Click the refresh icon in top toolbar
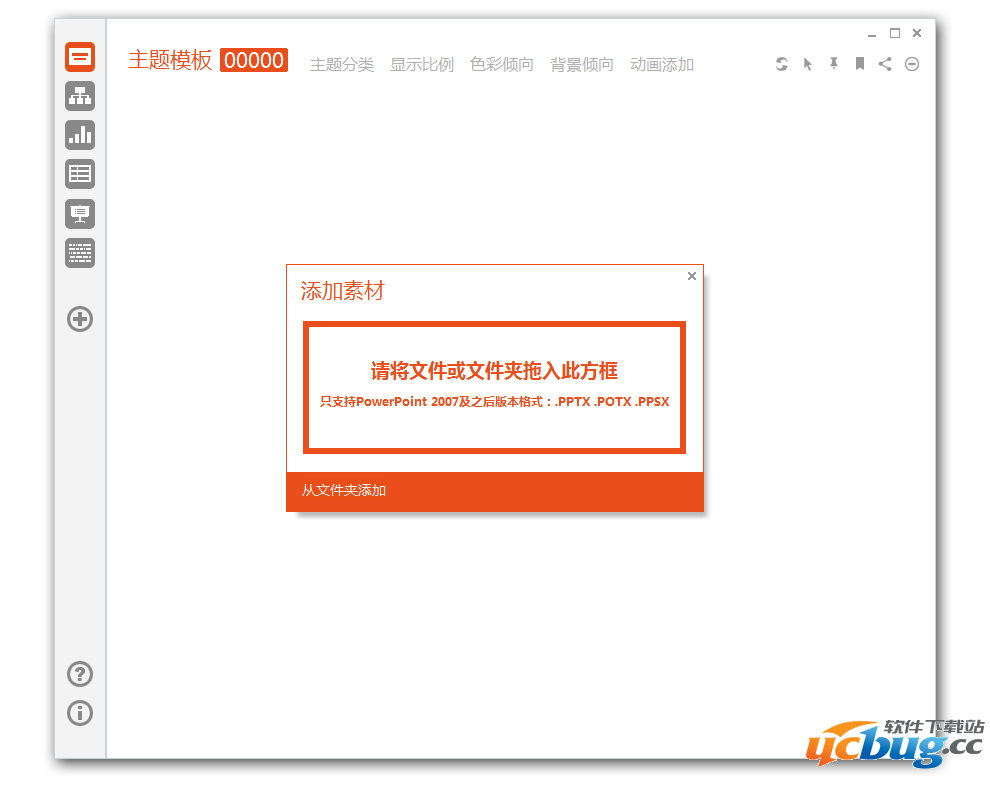 point(782,64)
